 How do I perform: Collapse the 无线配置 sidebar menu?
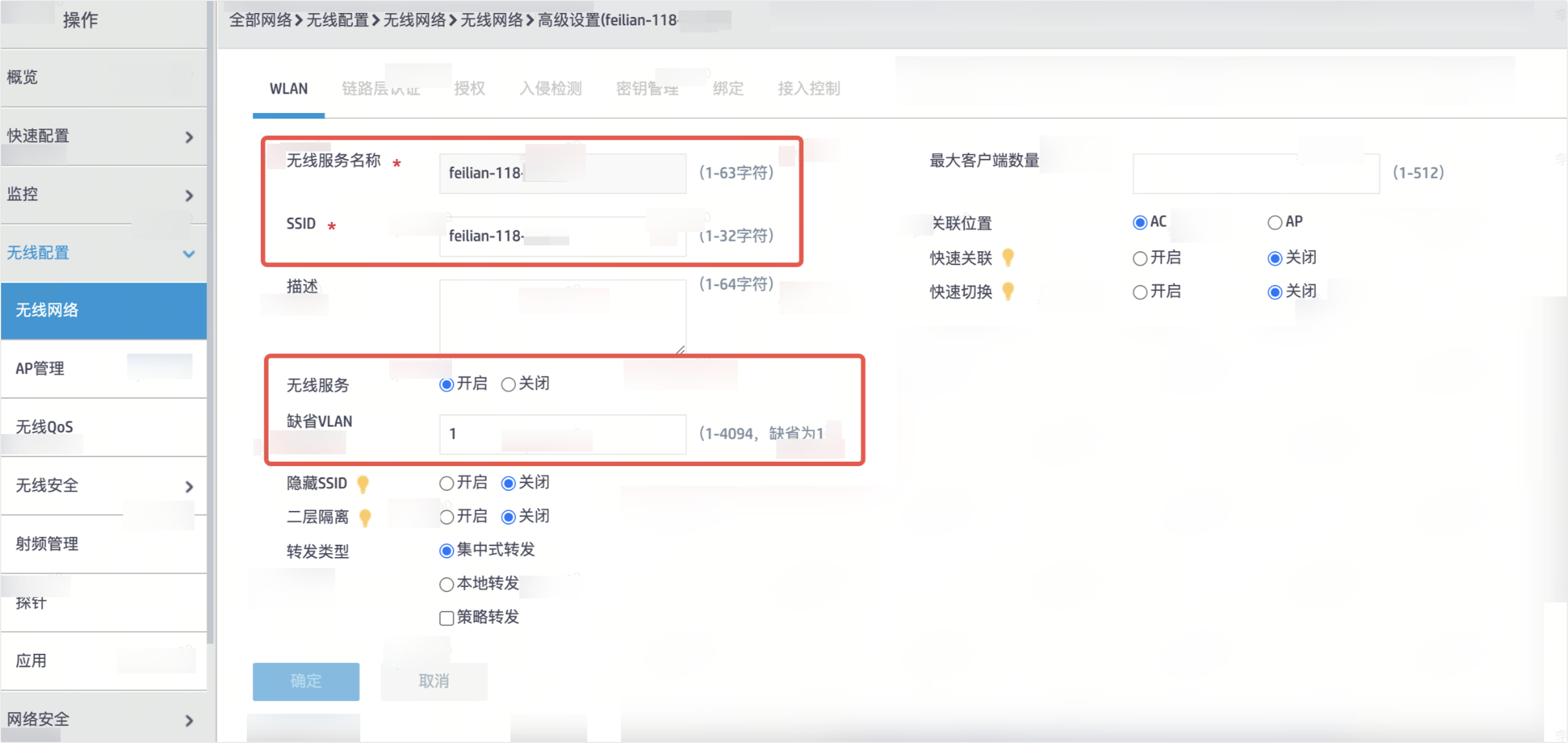[104, 254]
